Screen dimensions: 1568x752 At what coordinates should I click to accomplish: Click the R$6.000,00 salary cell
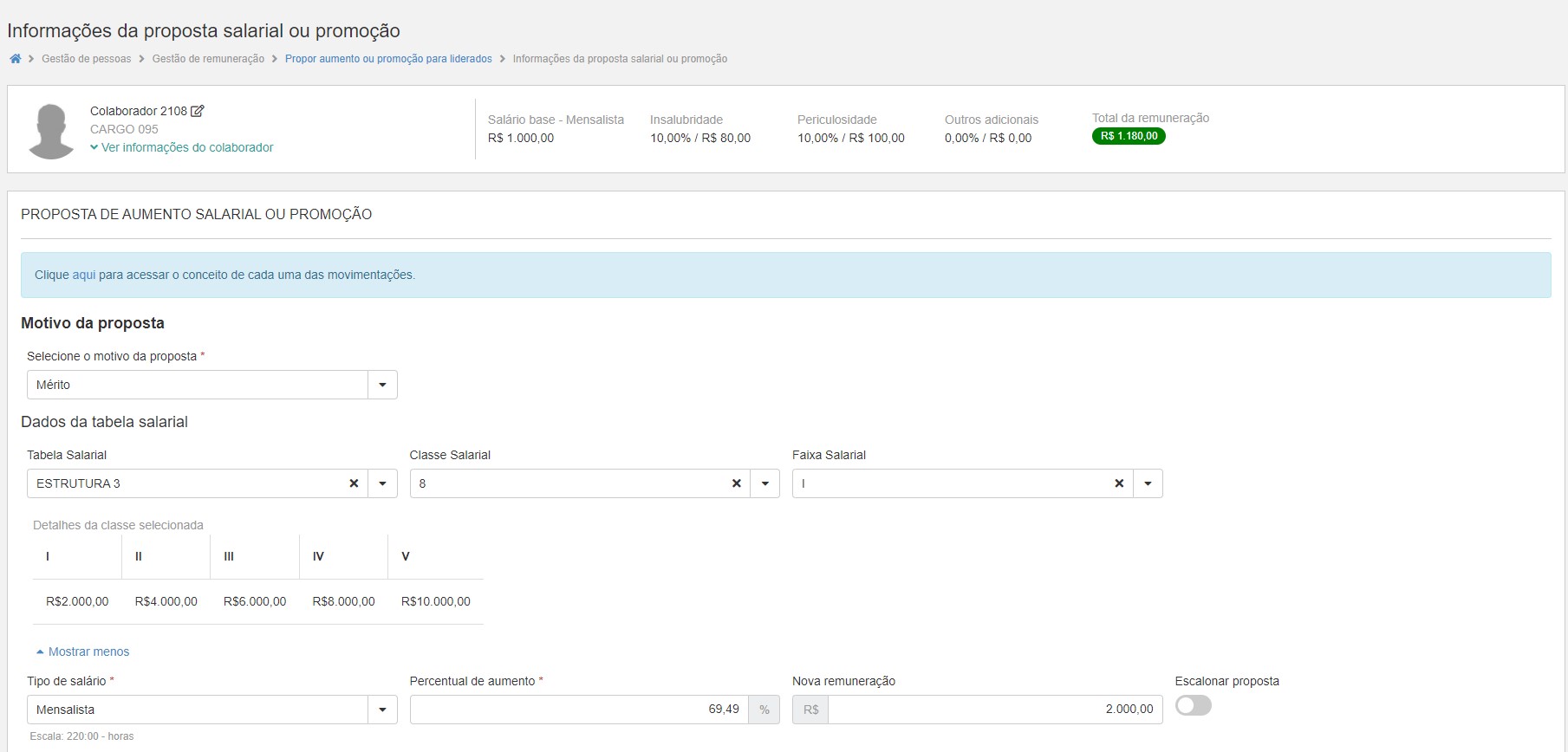255,601
